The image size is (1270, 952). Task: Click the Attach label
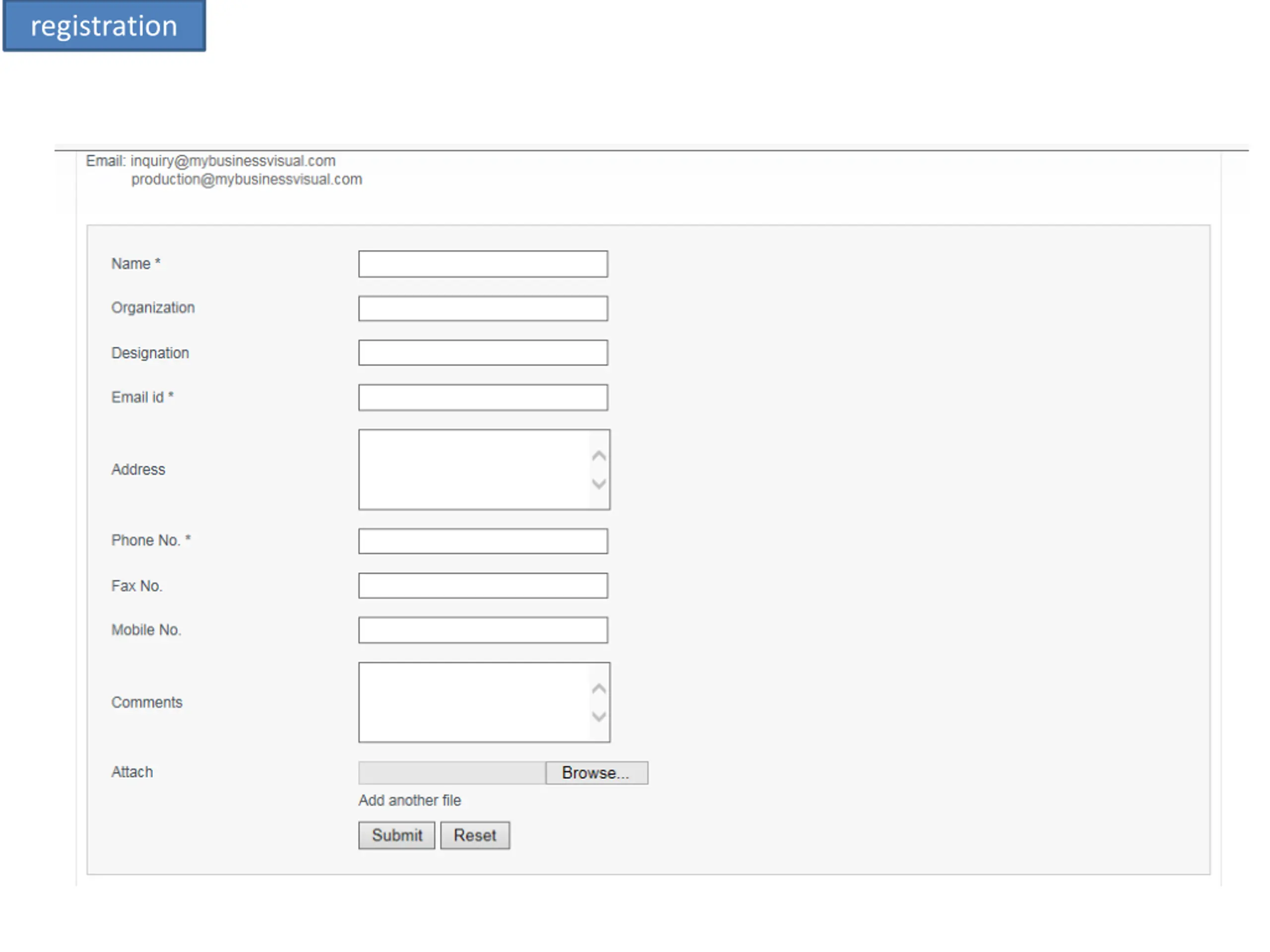click(x=132, y=772)
